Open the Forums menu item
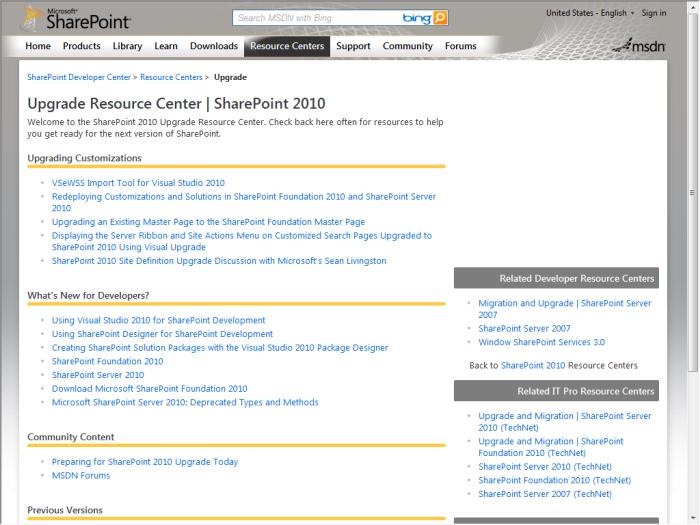Image resolution: width=700 pixels, height=525 pixels. coord(461,46)
